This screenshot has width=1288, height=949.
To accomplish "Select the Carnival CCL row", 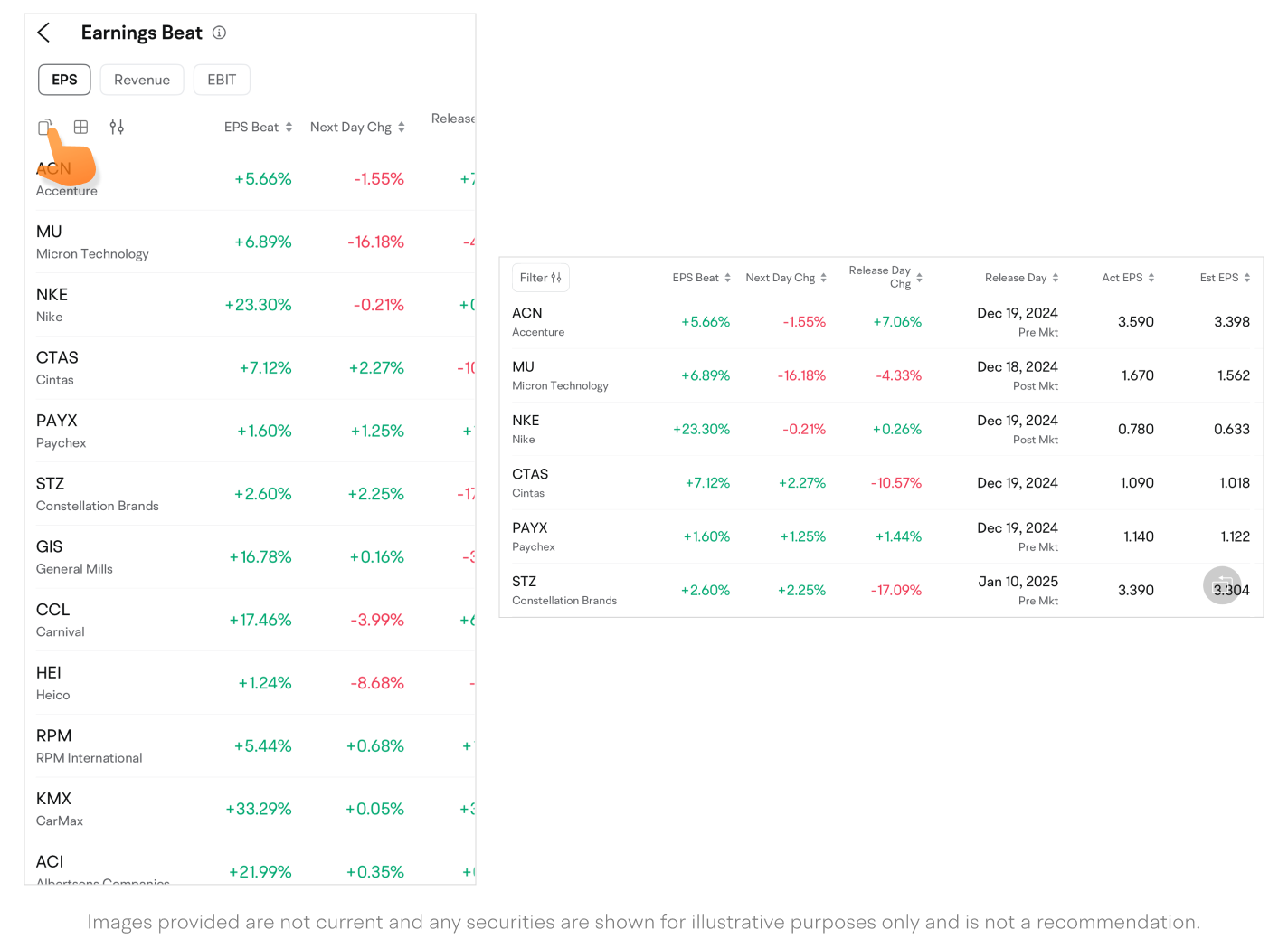I will click(x=60, y=620).
